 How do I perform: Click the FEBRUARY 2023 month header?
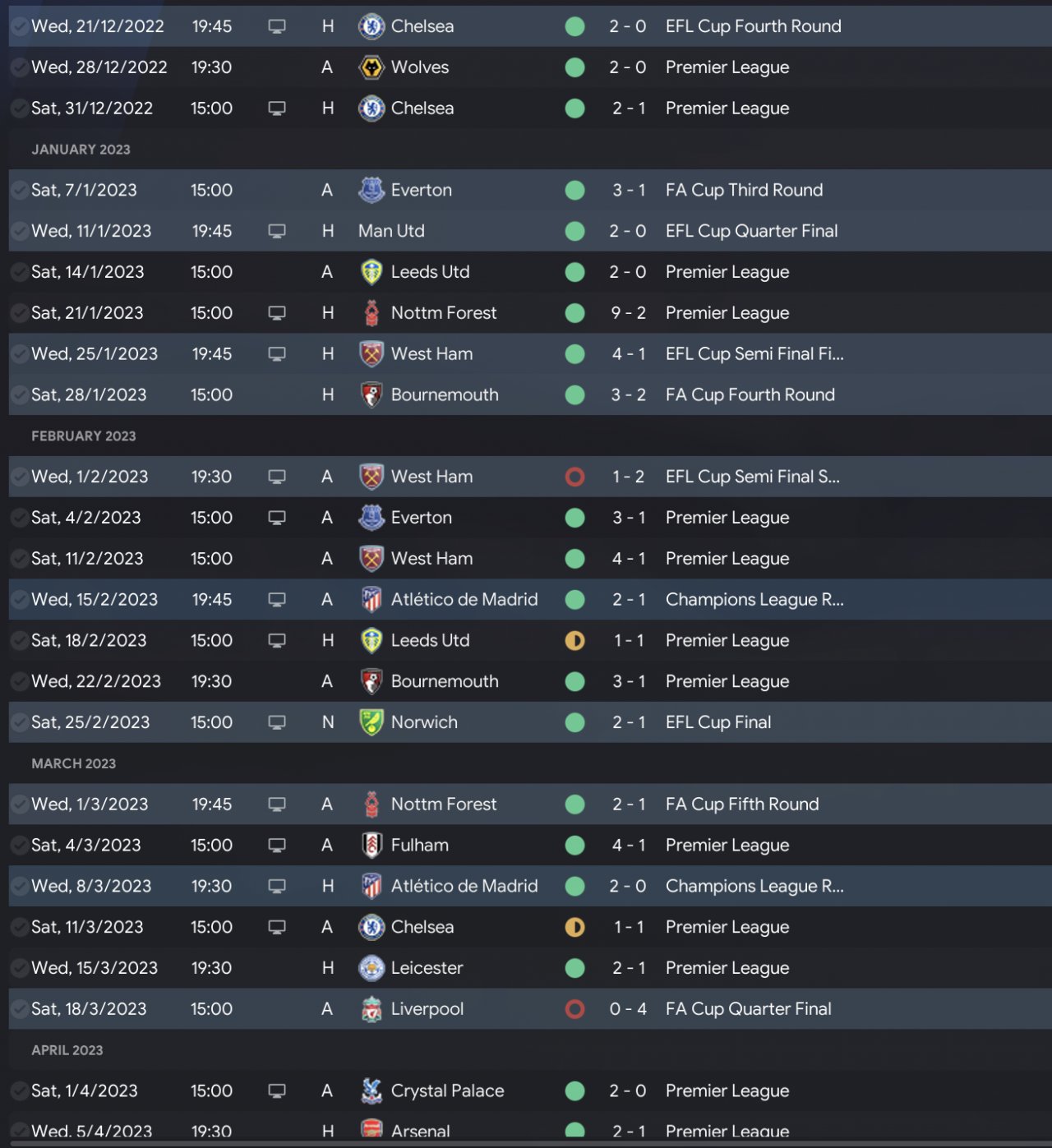point(84,436)
